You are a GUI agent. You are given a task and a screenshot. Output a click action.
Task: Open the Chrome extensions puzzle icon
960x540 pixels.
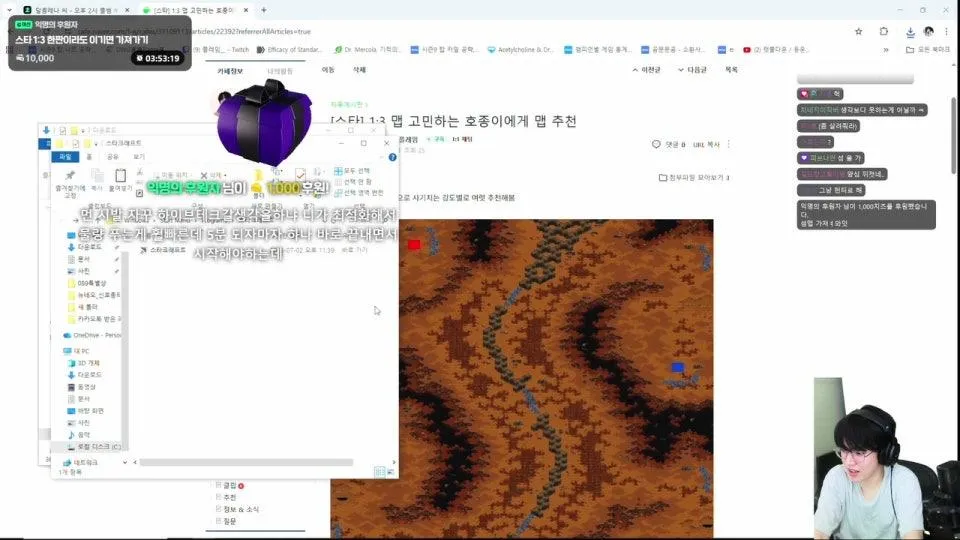884,31
